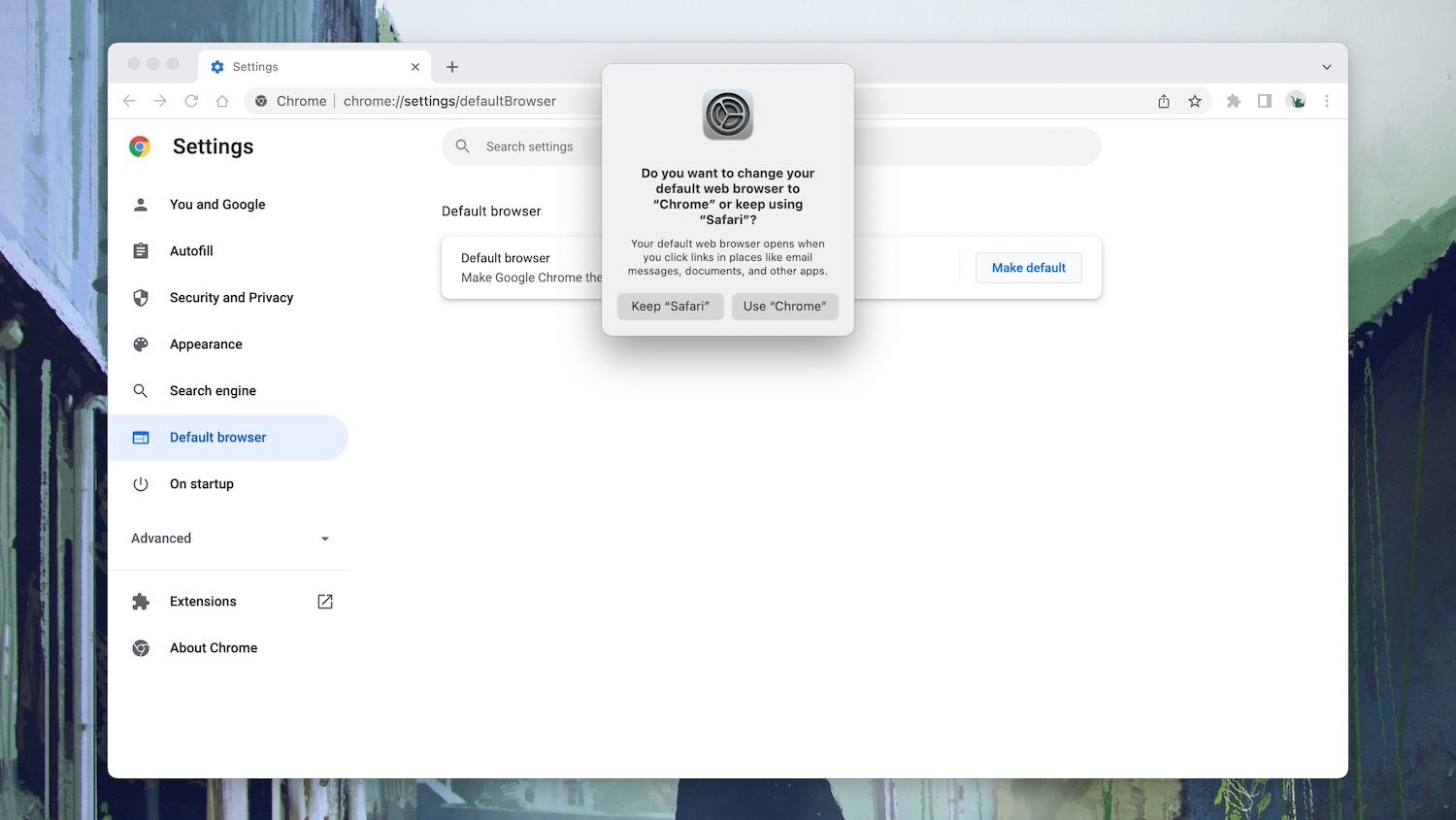
Task: Open a new browser tab
Action: (x=451, y=66)
